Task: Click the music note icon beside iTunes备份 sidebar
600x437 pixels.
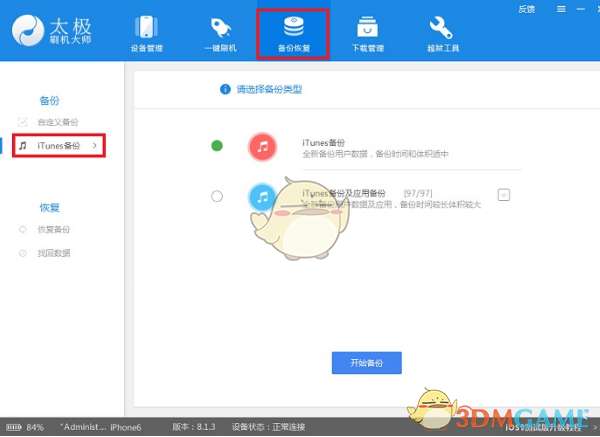Action: [23, 145]
